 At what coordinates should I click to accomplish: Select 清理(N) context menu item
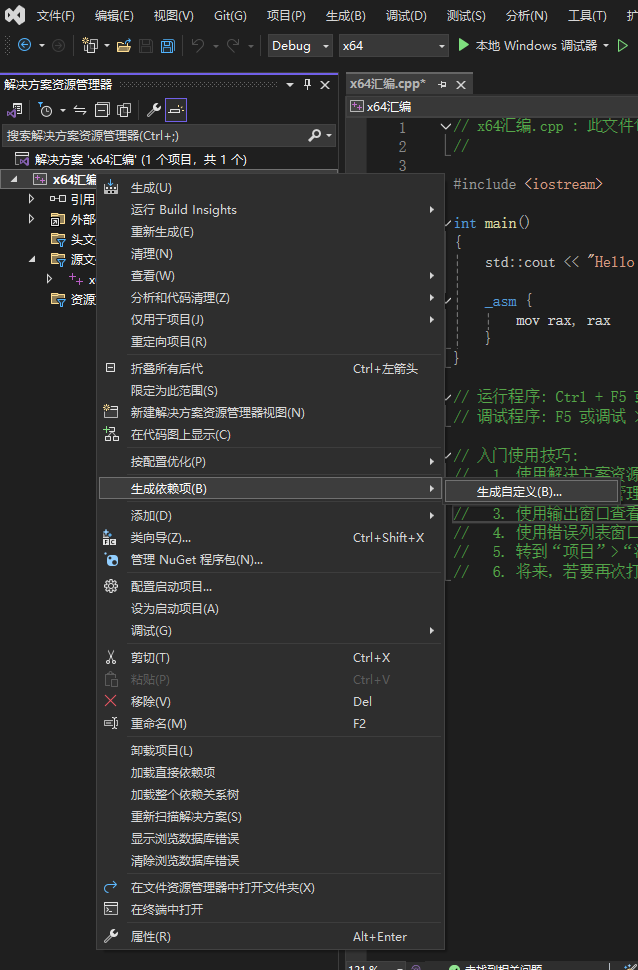270,254
